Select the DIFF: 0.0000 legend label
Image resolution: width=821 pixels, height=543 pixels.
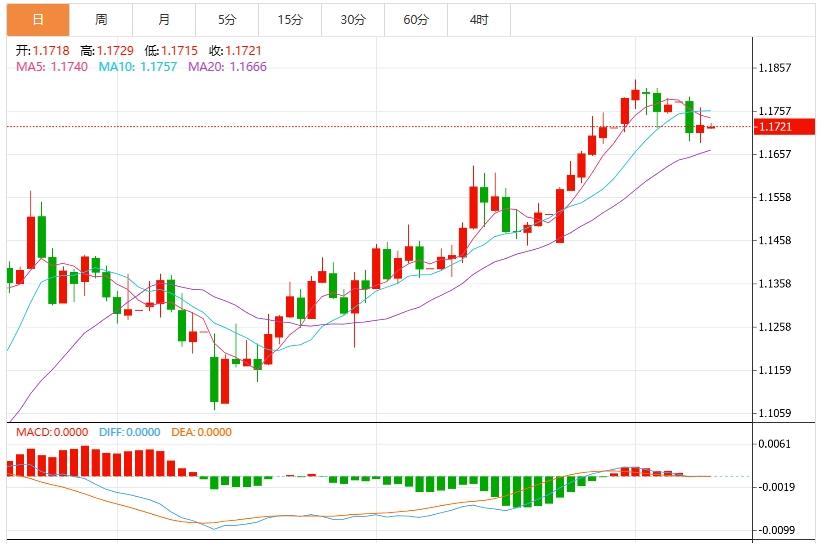[129, 432]
